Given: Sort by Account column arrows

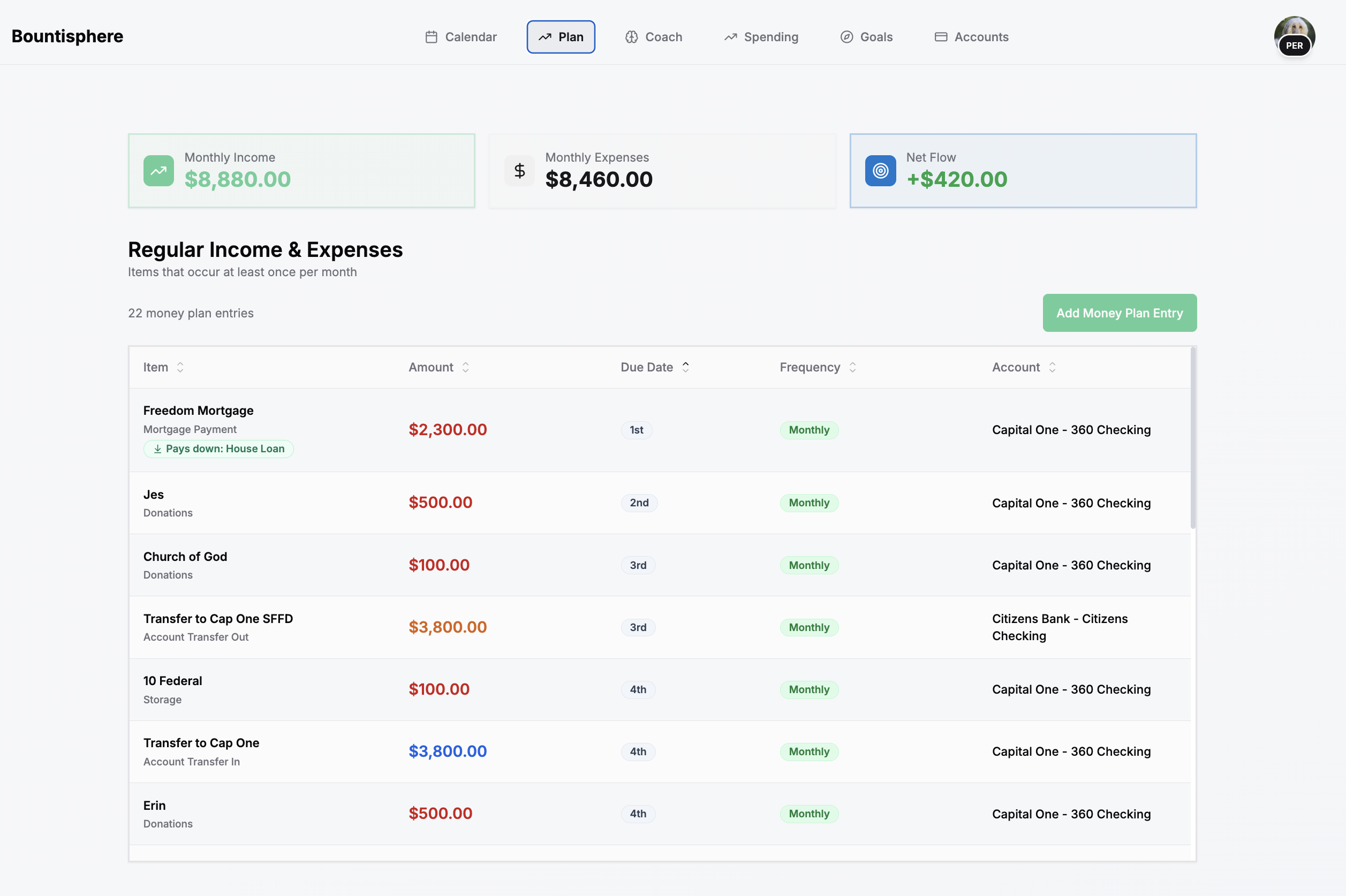Looking at the screenshot, I should click(1052, 367).
